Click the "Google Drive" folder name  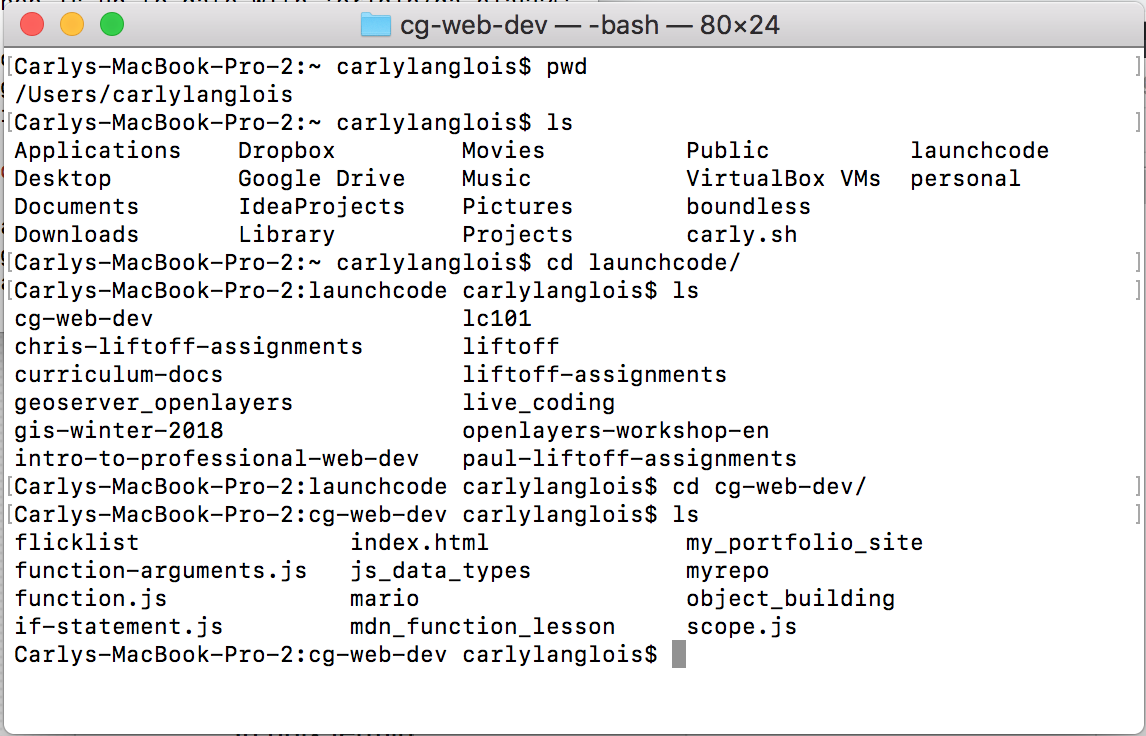click(321, 179)
